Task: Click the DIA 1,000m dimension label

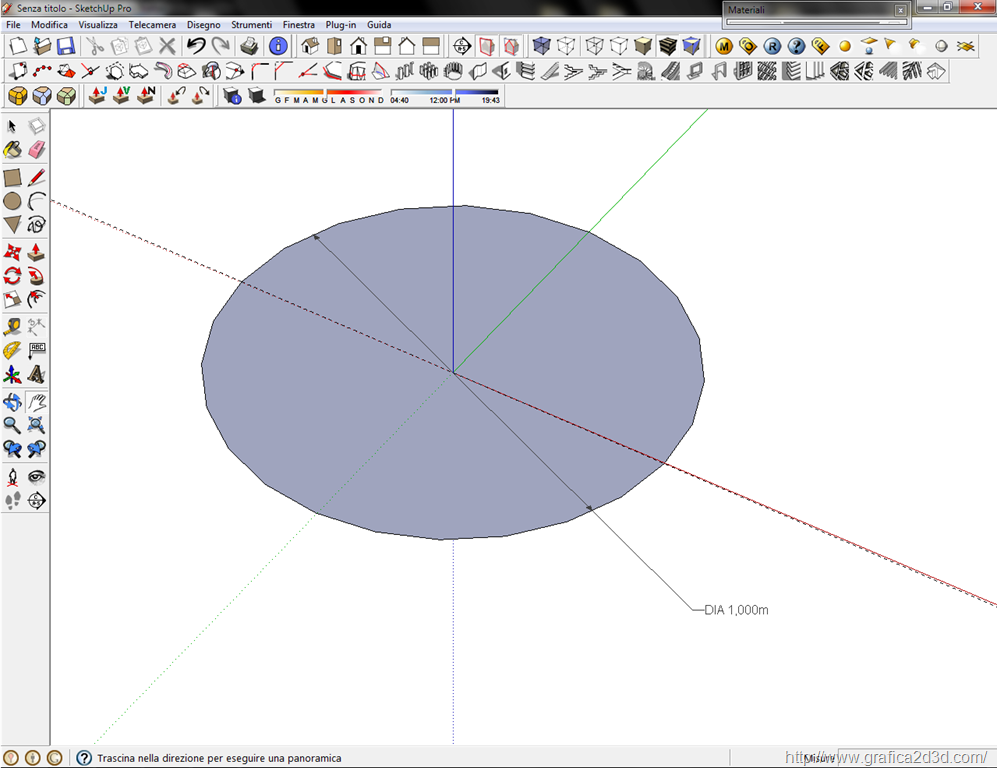Action: click(x=736, y=609)
